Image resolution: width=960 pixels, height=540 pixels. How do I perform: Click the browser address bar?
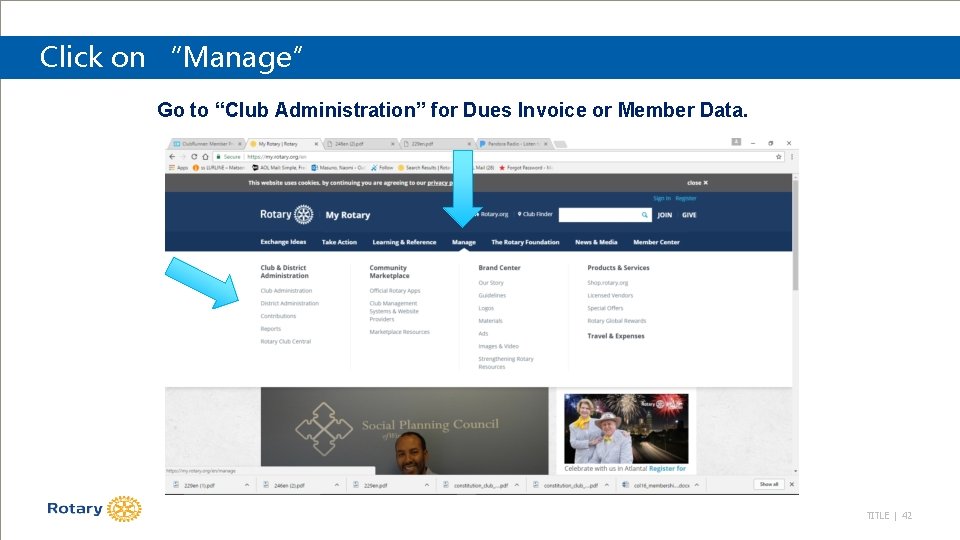pyautogui.click(x=493, y=157)
